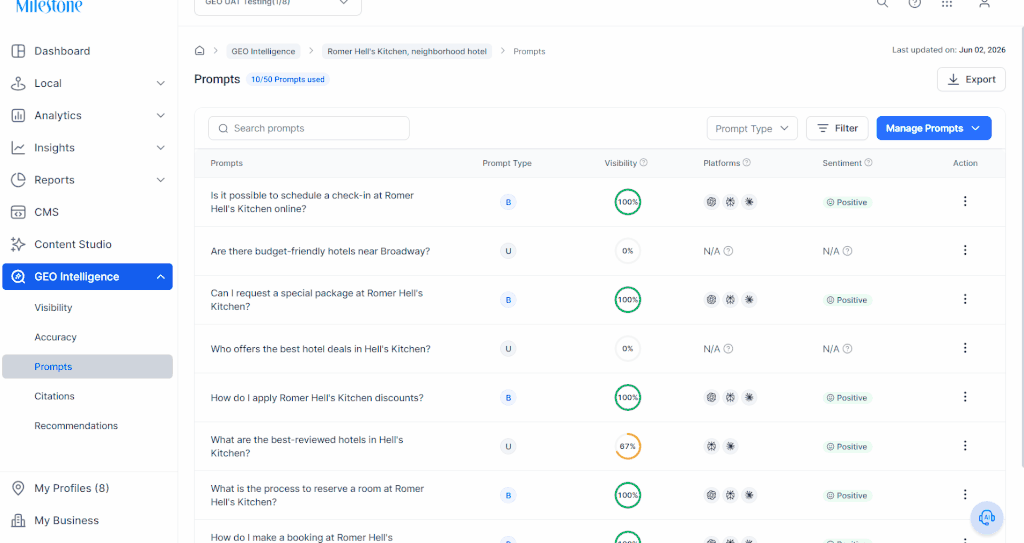Click the GEO Intelligence magnifier icon
Screen dimensions: 1024x543
[18, 276]
